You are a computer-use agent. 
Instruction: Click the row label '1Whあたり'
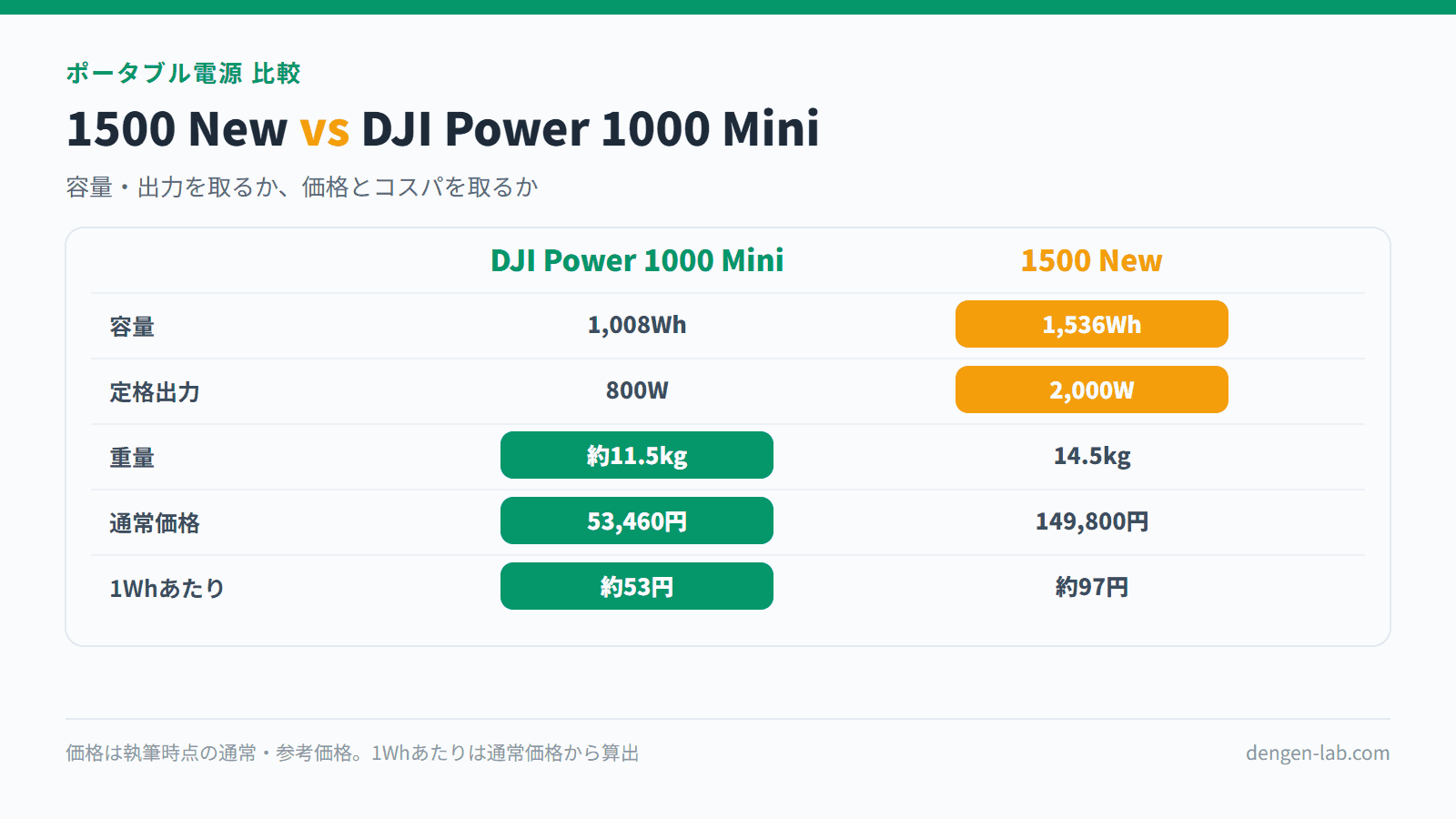coord(167,589)
